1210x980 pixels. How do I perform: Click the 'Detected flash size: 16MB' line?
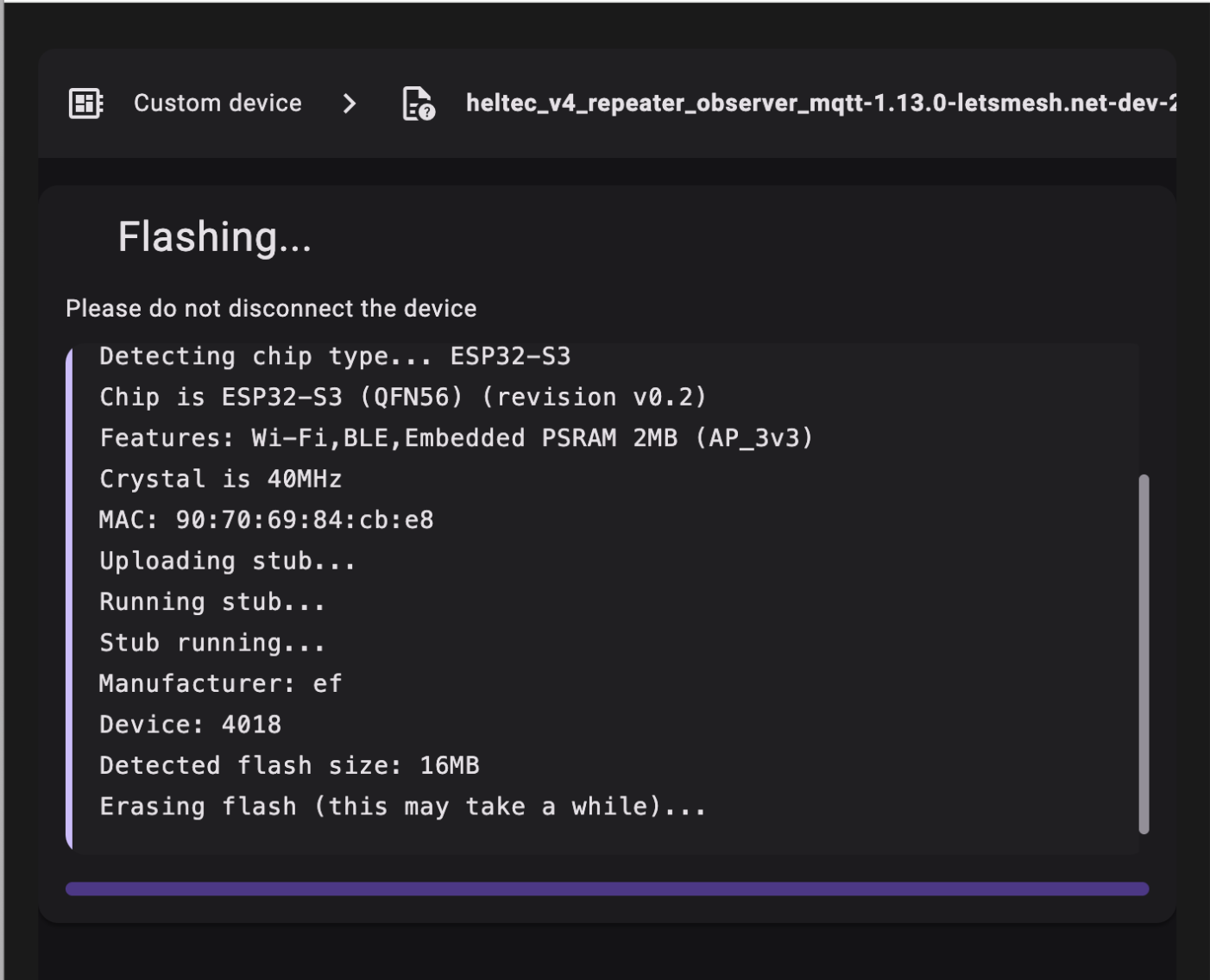point(289,766)
